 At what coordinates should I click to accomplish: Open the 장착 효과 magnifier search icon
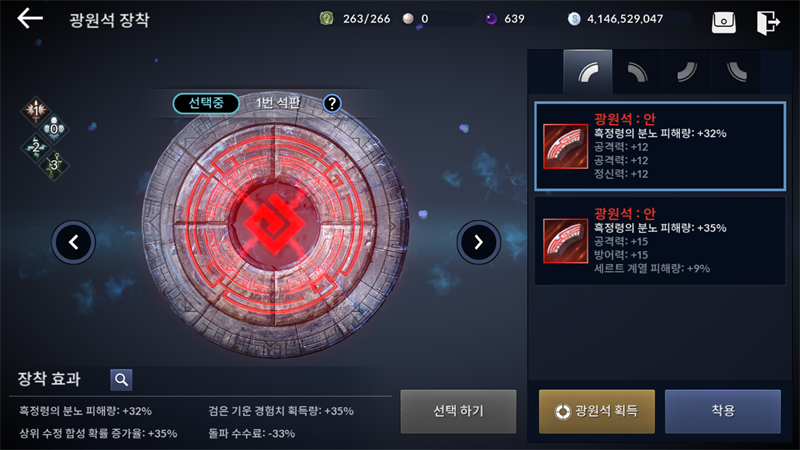[x=121, y=380]
